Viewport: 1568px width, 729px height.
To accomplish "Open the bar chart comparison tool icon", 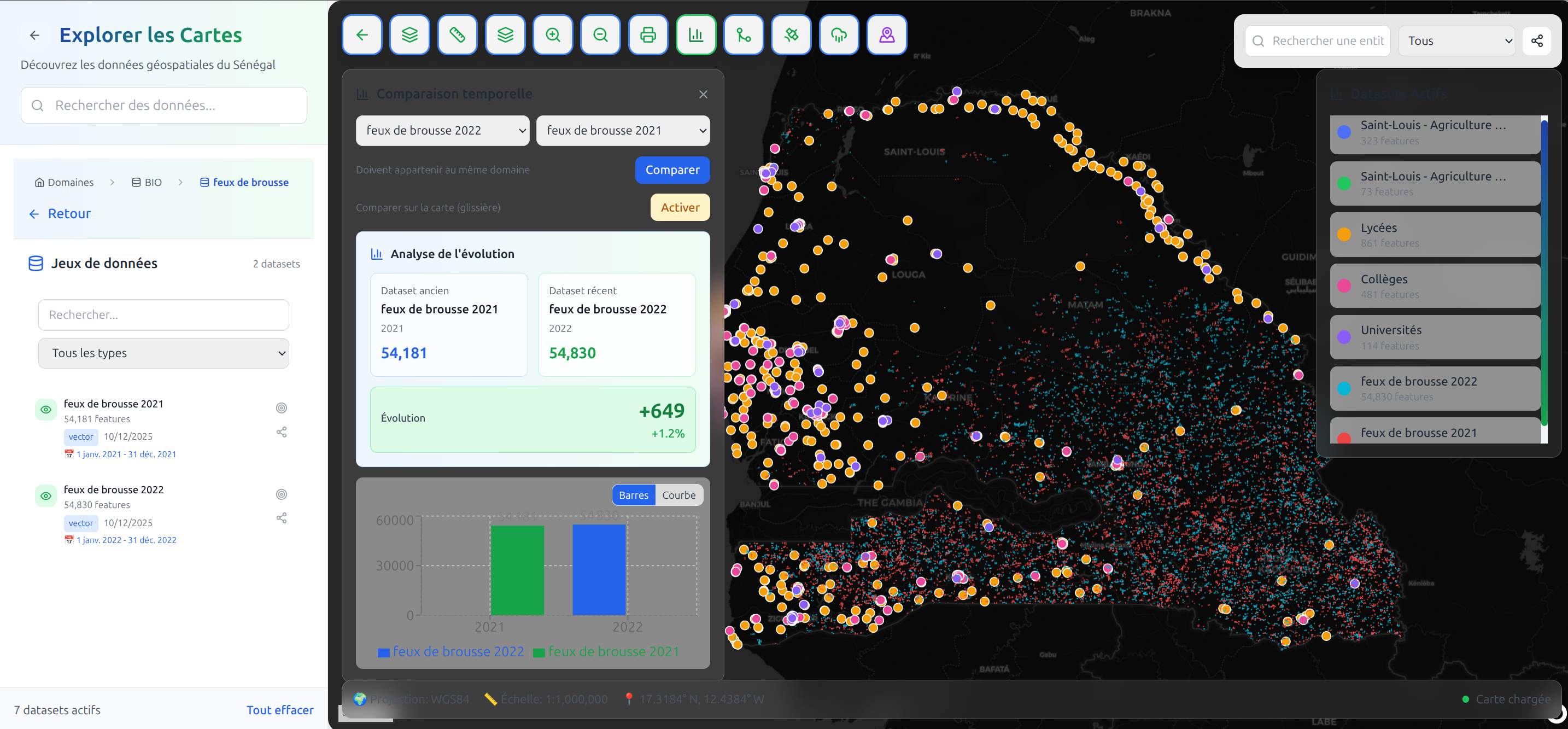I will pos(696,36).
